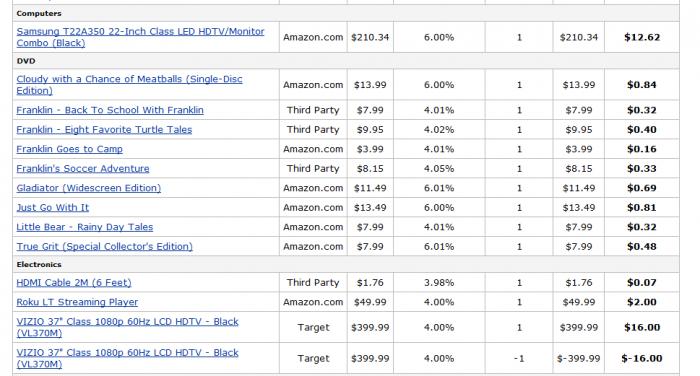
Task: Open returned VIZIO 37" HDTV link with quantity -1
Action: point(127,358)
